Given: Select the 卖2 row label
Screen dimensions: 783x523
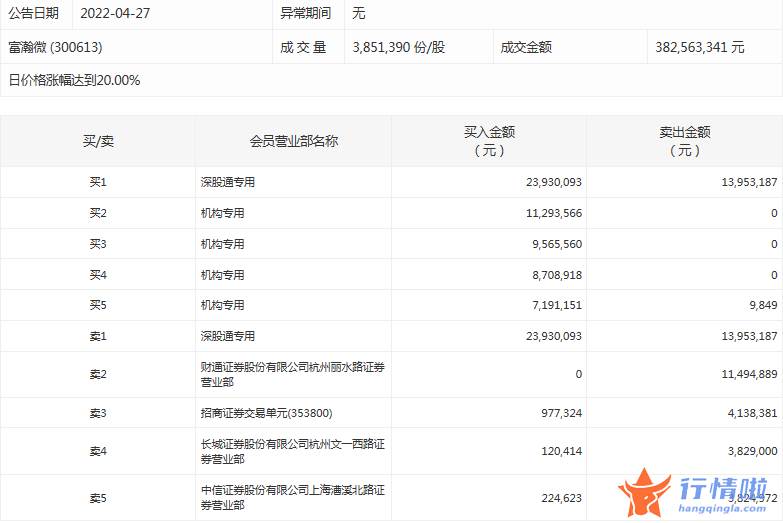Looking at the screenshot, I should pos(98,374).
